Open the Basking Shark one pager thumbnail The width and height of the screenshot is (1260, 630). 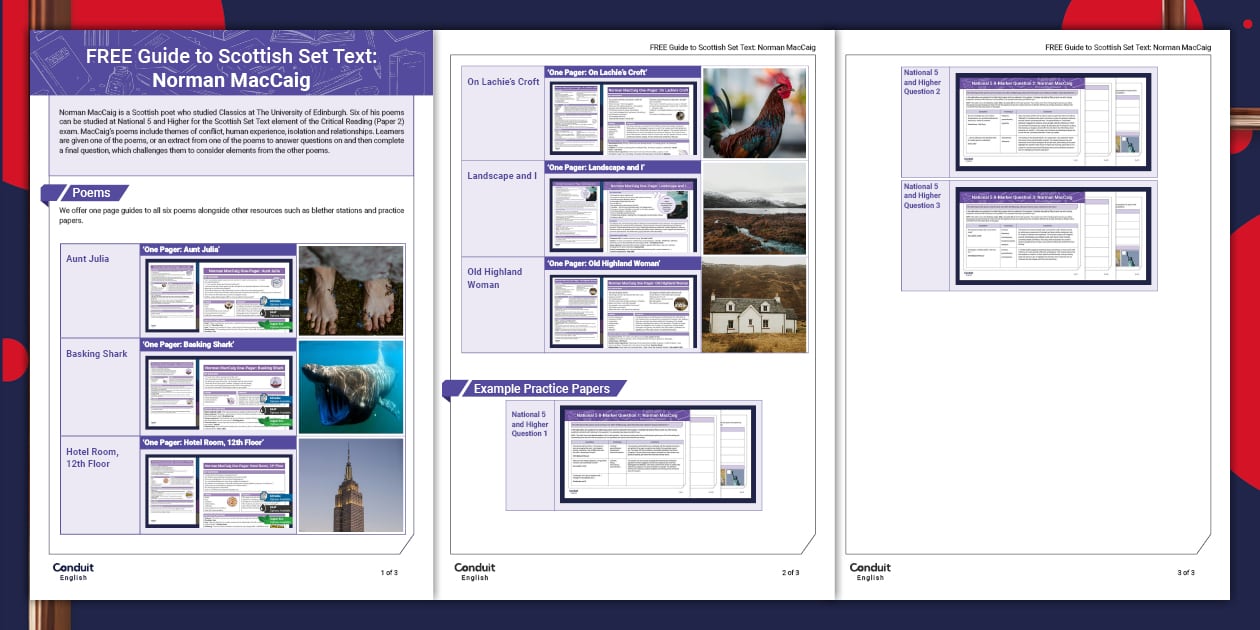(x=219, y=392)
